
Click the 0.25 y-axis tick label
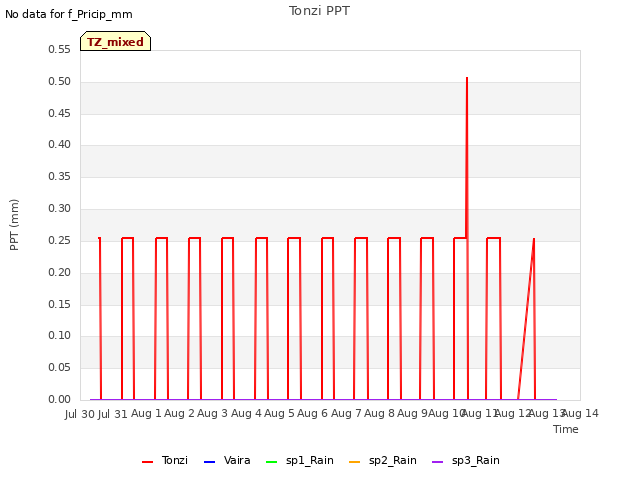tap(60, 240)
